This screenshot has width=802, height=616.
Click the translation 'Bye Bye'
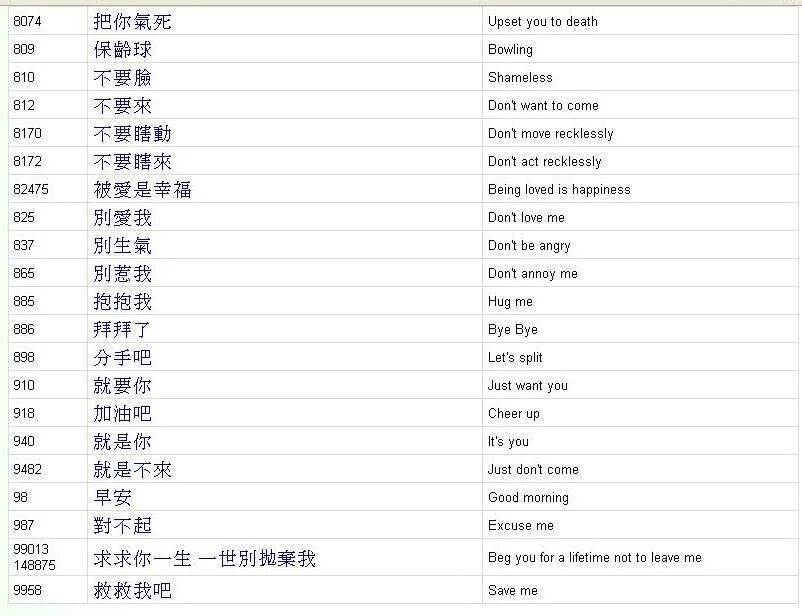[x=513, y=330]
